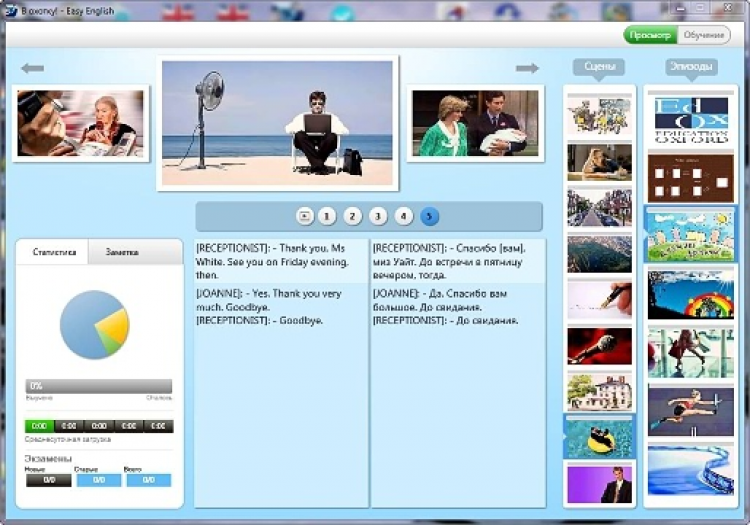Viewport: 750px width, 525px height.
Task: Open blue film strip episode thumbnail
Action: (x=691, y=470)
